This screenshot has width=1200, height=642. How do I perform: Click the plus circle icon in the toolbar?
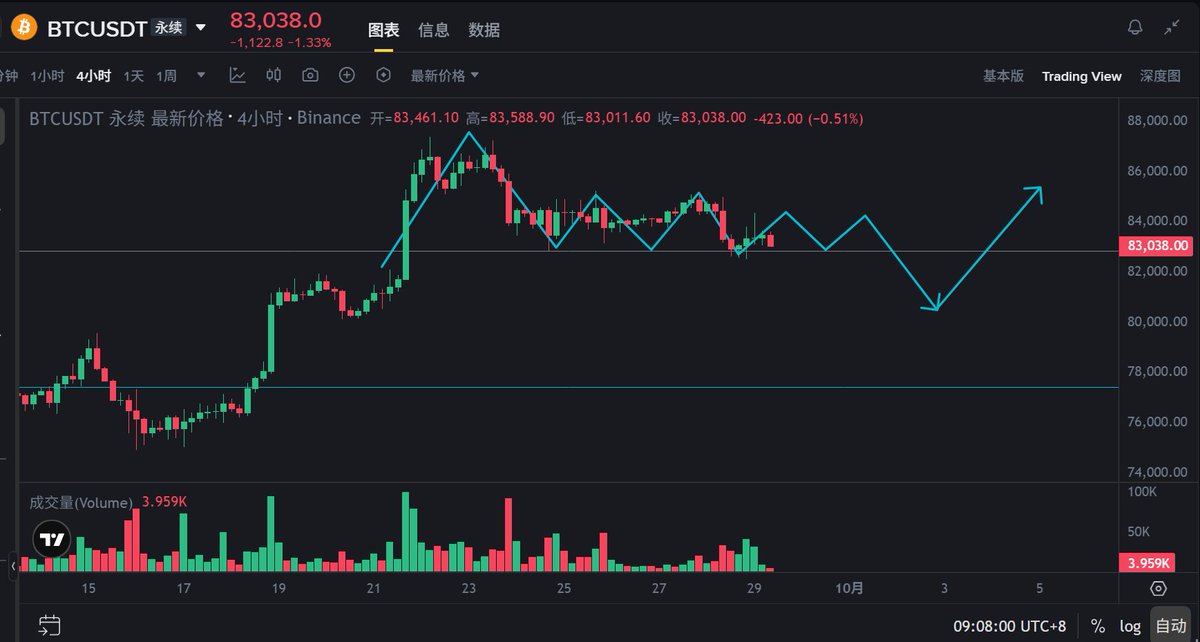(x=347, y=75)
